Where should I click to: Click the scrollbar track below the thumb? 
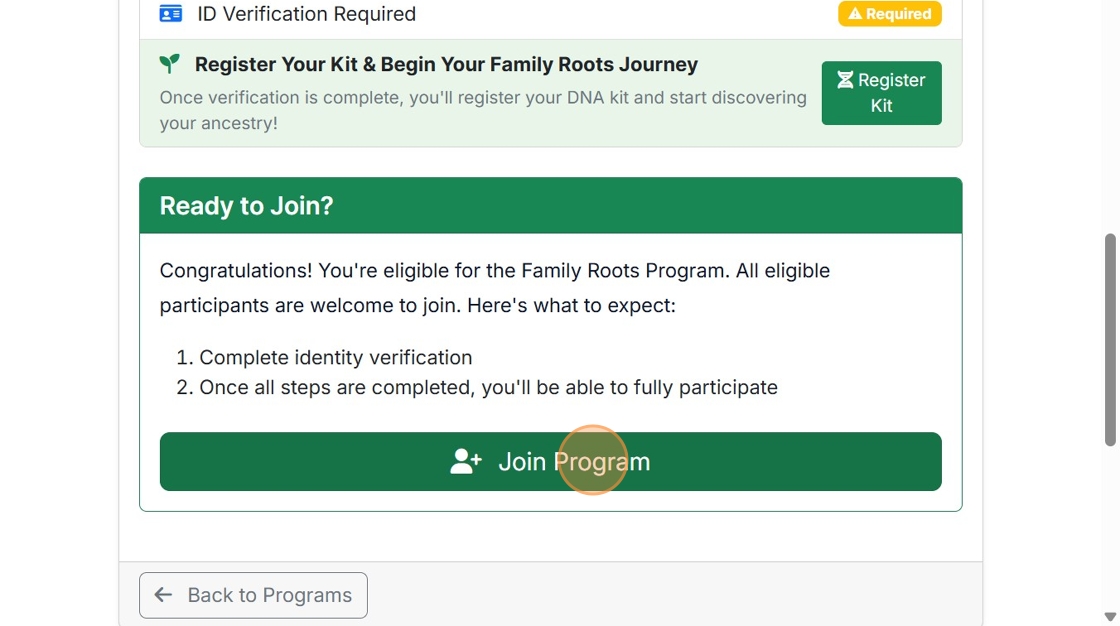pos(1110,530)
